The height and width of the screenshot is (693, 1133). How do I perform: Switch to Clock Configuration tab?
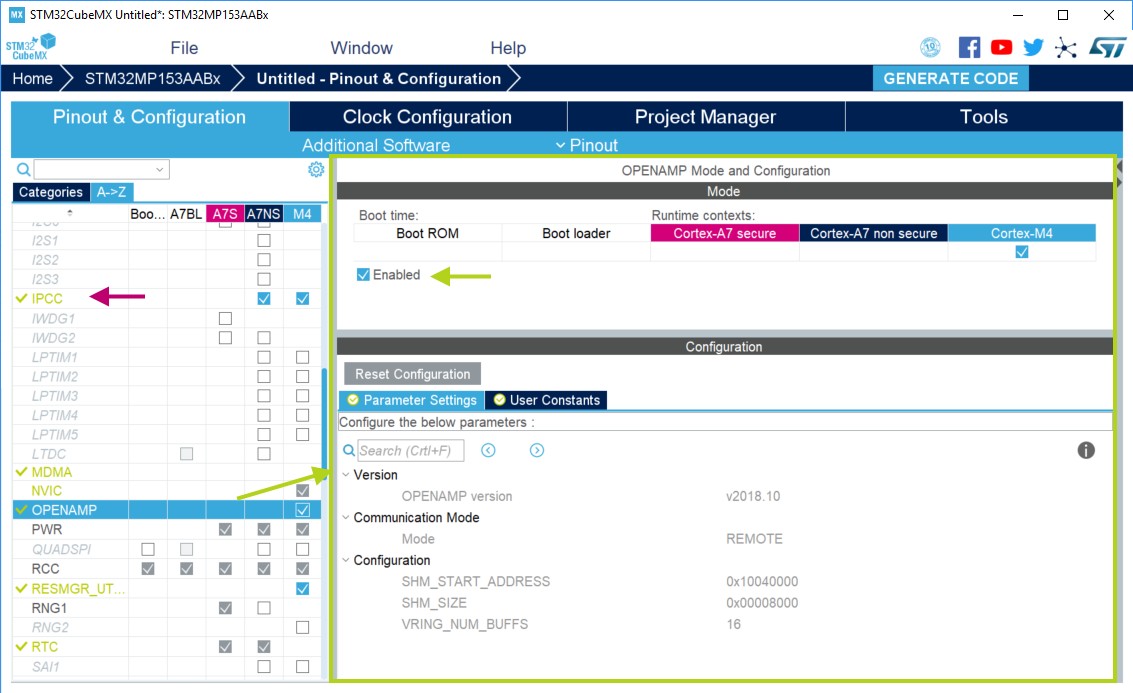point(428,116)
